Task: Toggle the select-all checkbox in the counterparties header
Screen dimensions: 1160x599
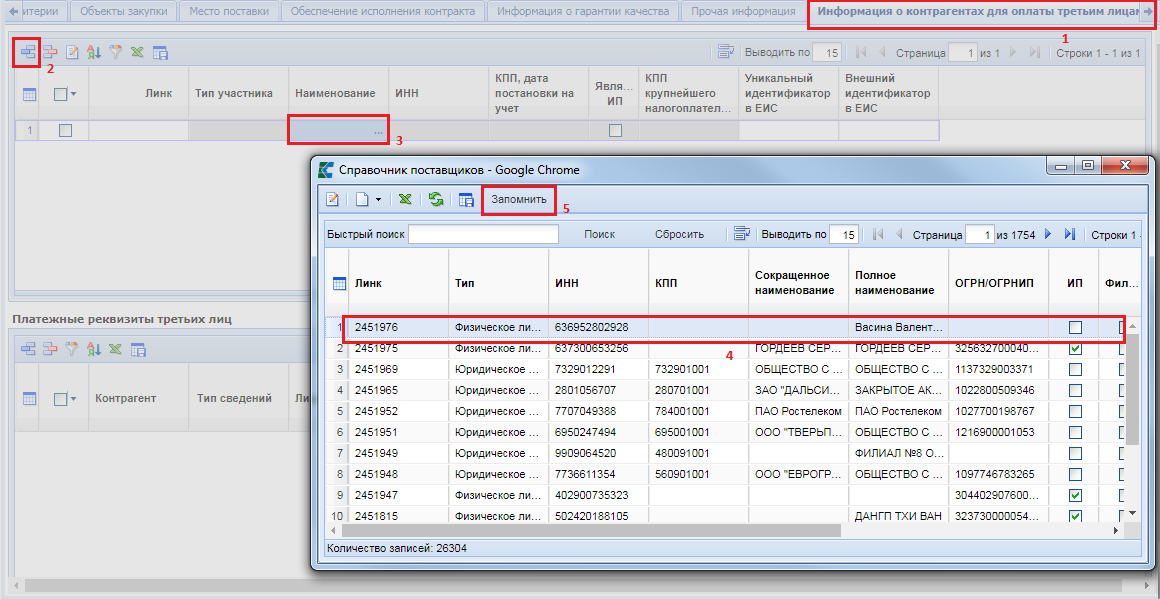Action: tap(61, 94)
